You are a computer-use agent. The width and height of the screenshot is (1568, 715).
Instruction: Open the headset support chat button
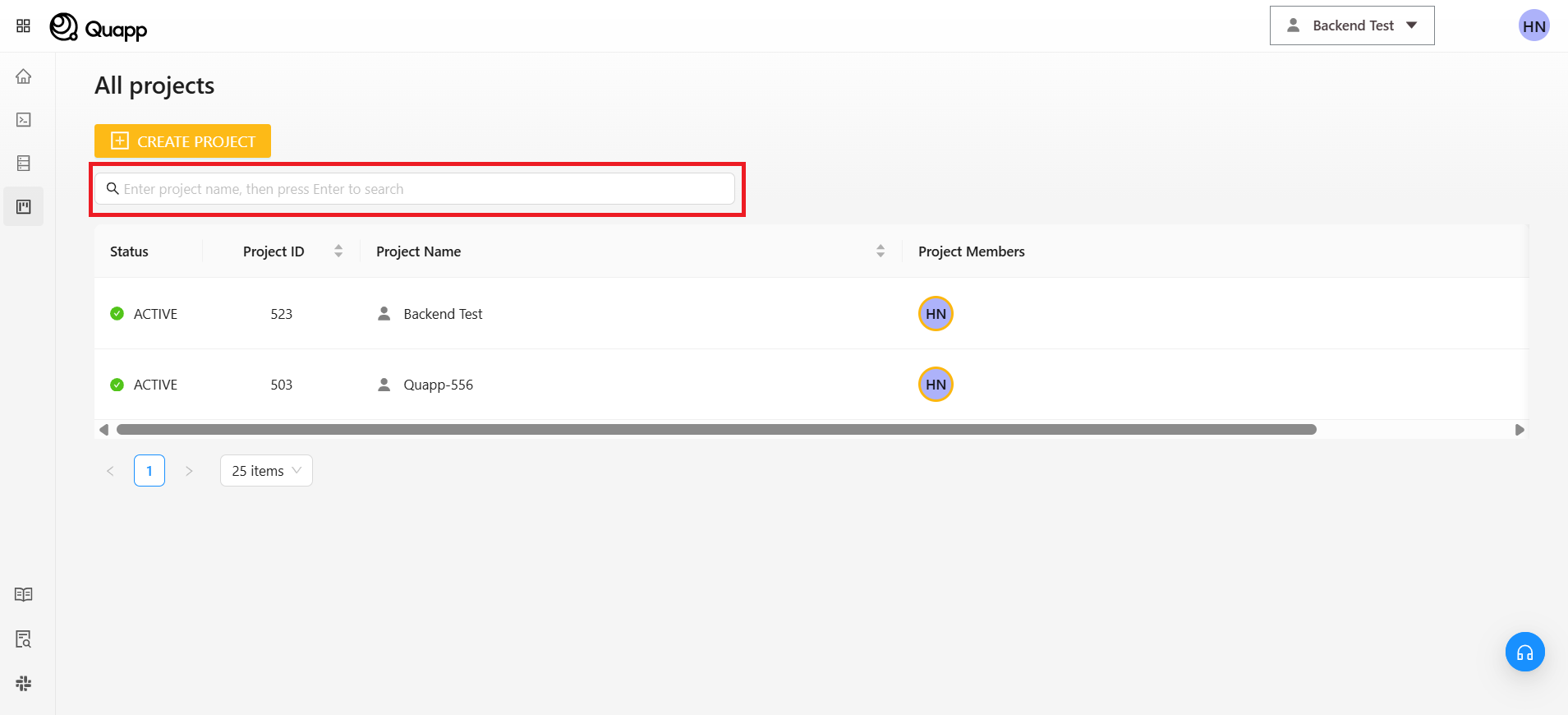point(1524,652)
